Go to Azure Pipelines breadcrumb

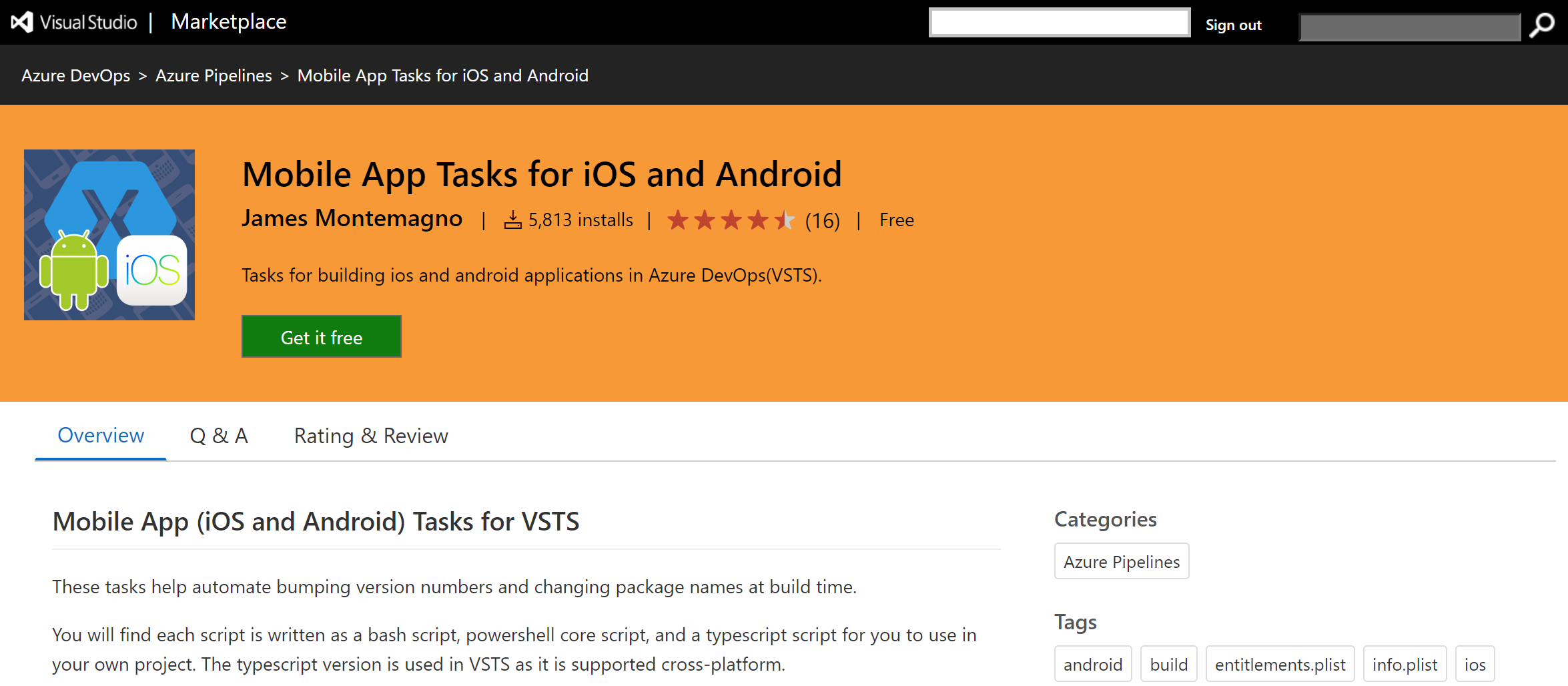pyautogui.click(x=214, y=75)
